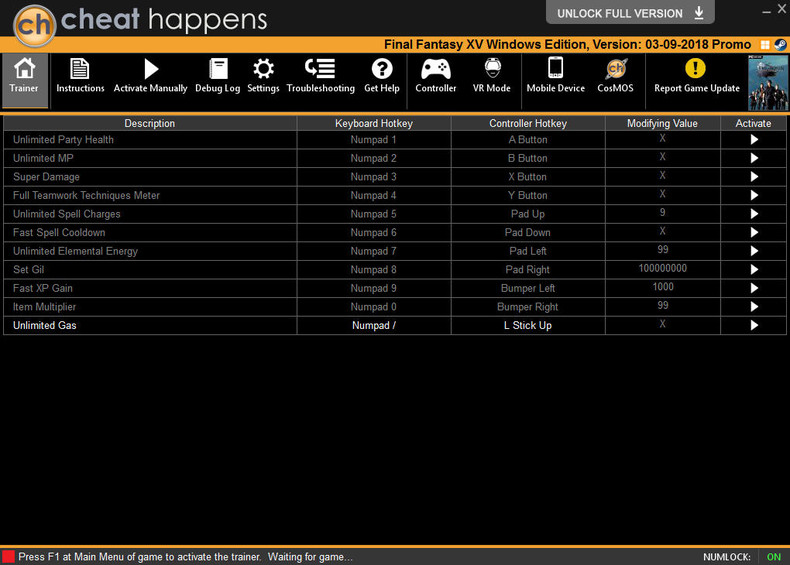Click the Controller Hotkey column header
Screen dimensions: 790x565
(528, 123)
